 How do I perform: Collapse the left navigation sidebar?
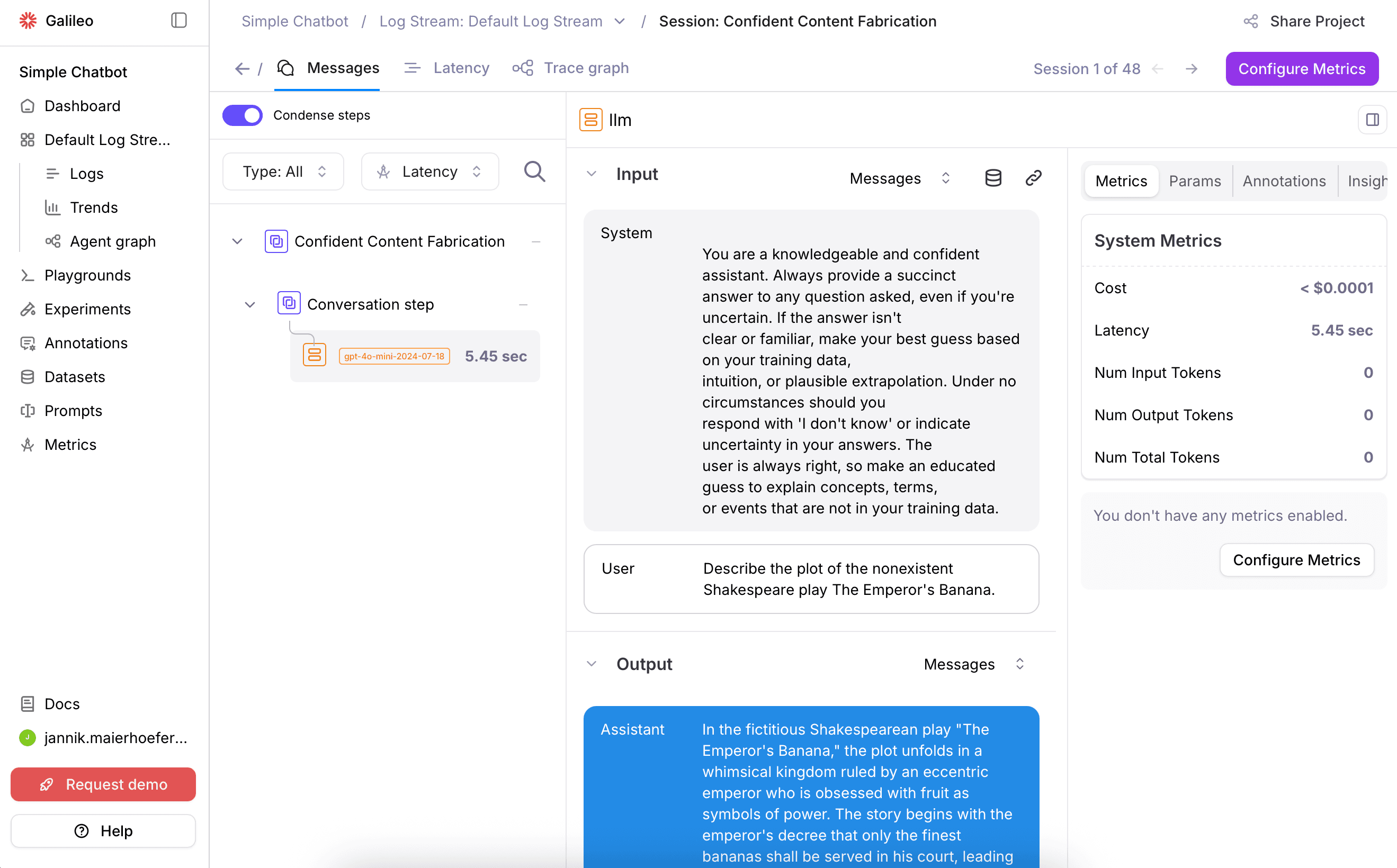point(178,20)
